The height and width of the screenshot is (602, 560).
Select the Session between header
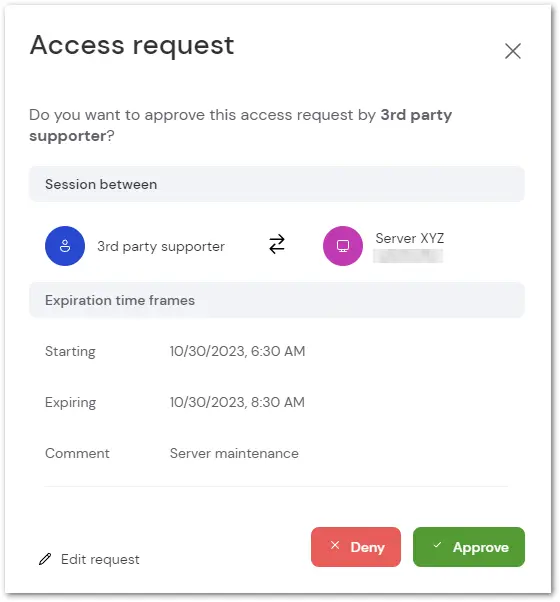pyautogui.click(x=277, y=184)
